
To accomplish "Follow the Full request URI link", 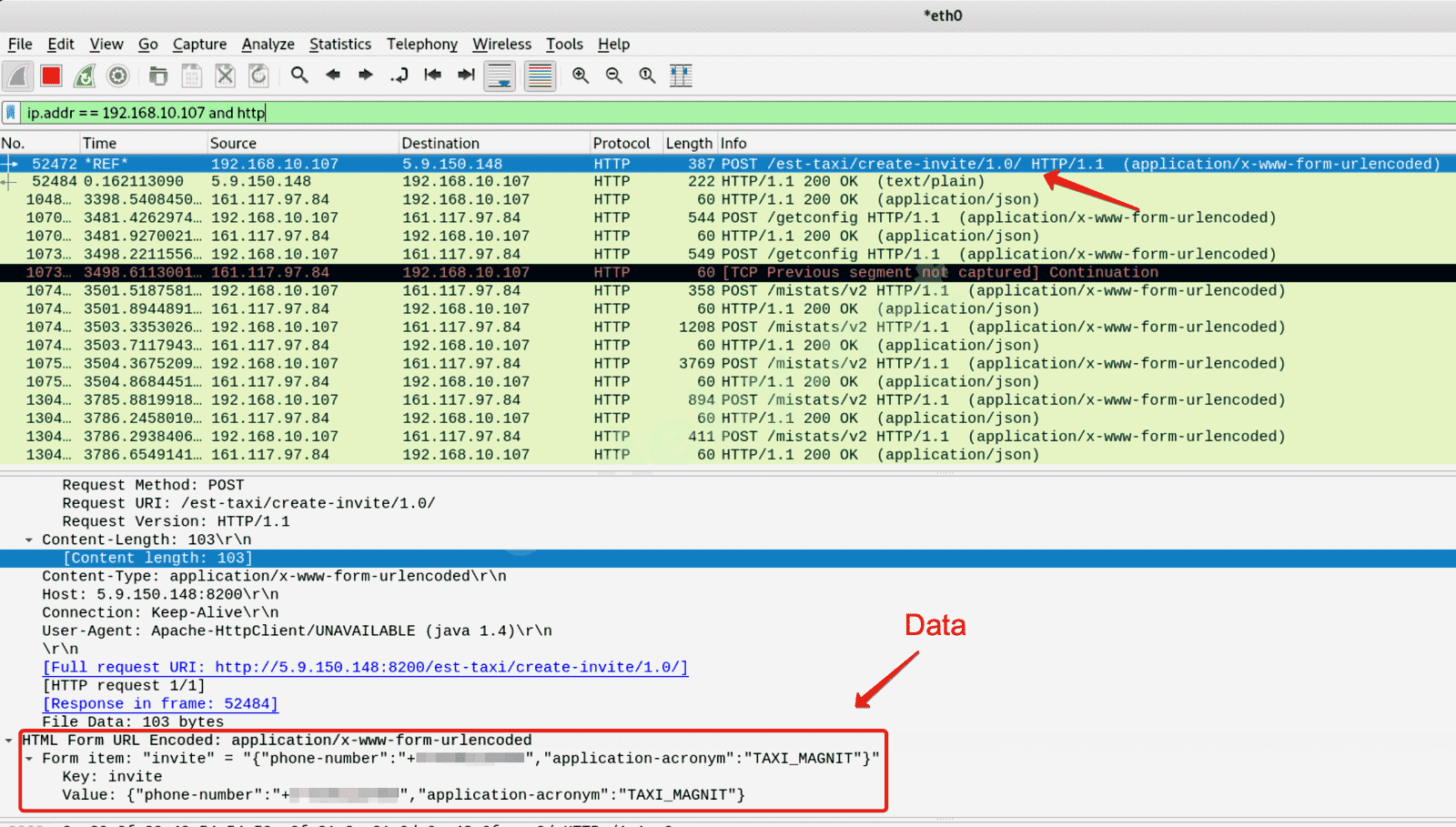I will click(365, 668).
